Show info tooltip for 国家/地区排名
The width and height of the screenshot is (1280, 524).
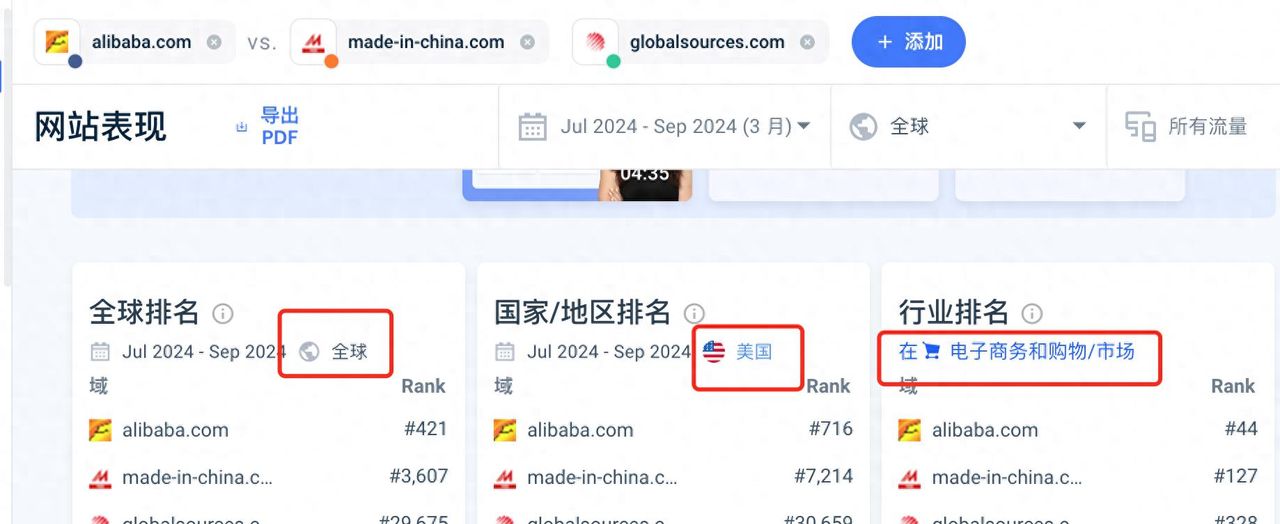tap(694, 314)
